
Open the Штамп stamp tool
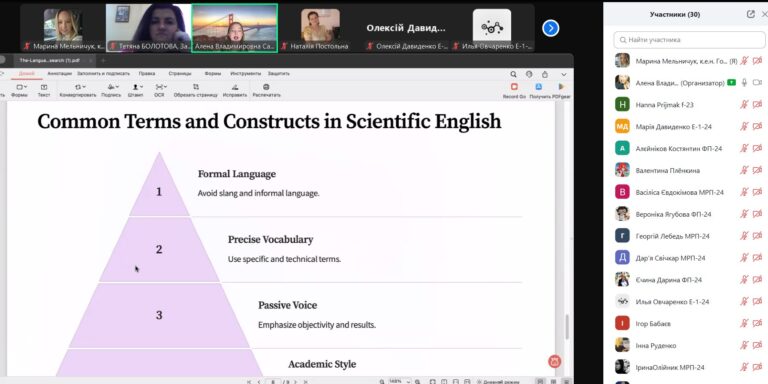tap(136, 91)
